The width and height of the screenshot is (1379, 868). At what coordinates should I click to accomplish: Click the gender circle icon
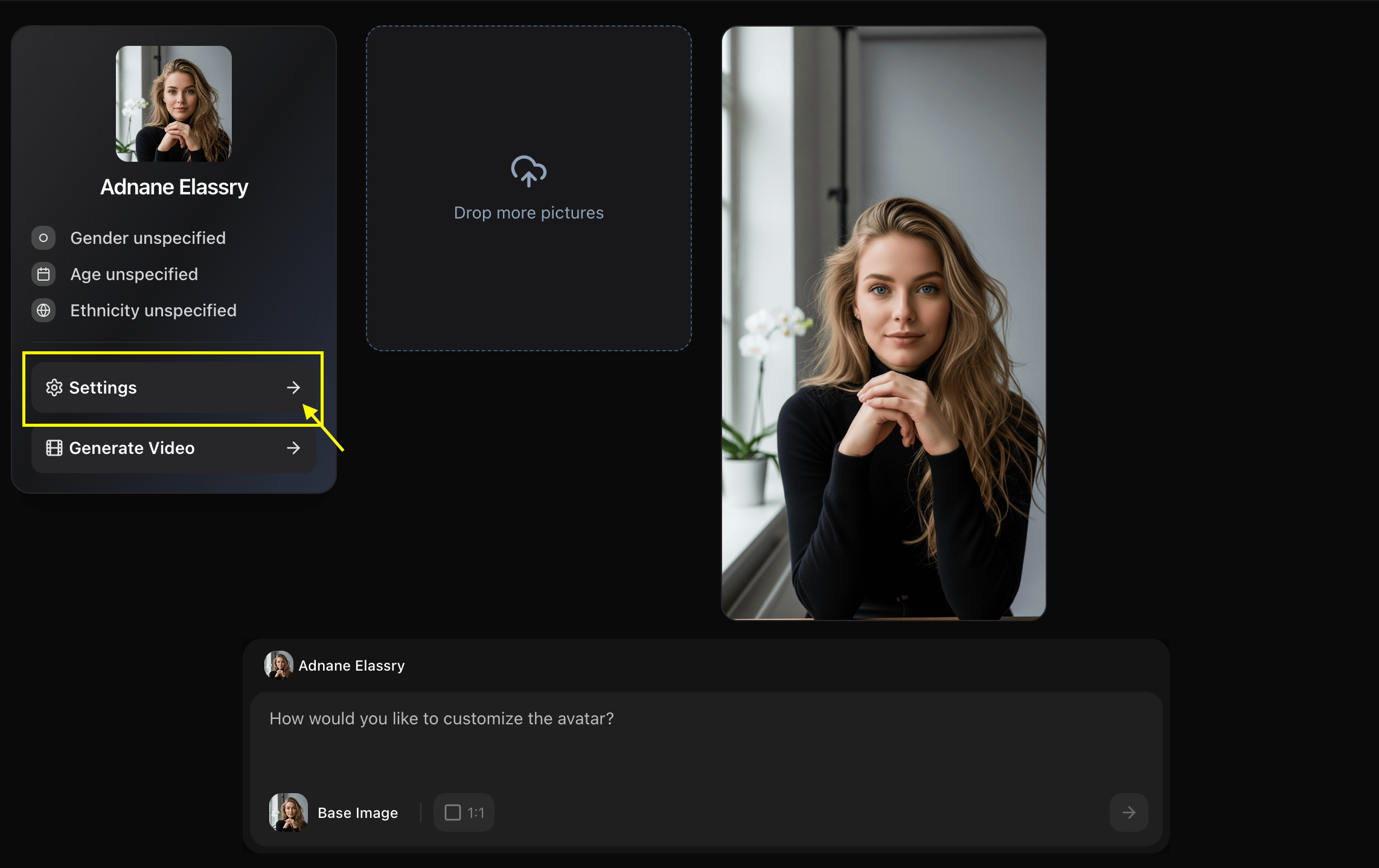coord(43,238)
